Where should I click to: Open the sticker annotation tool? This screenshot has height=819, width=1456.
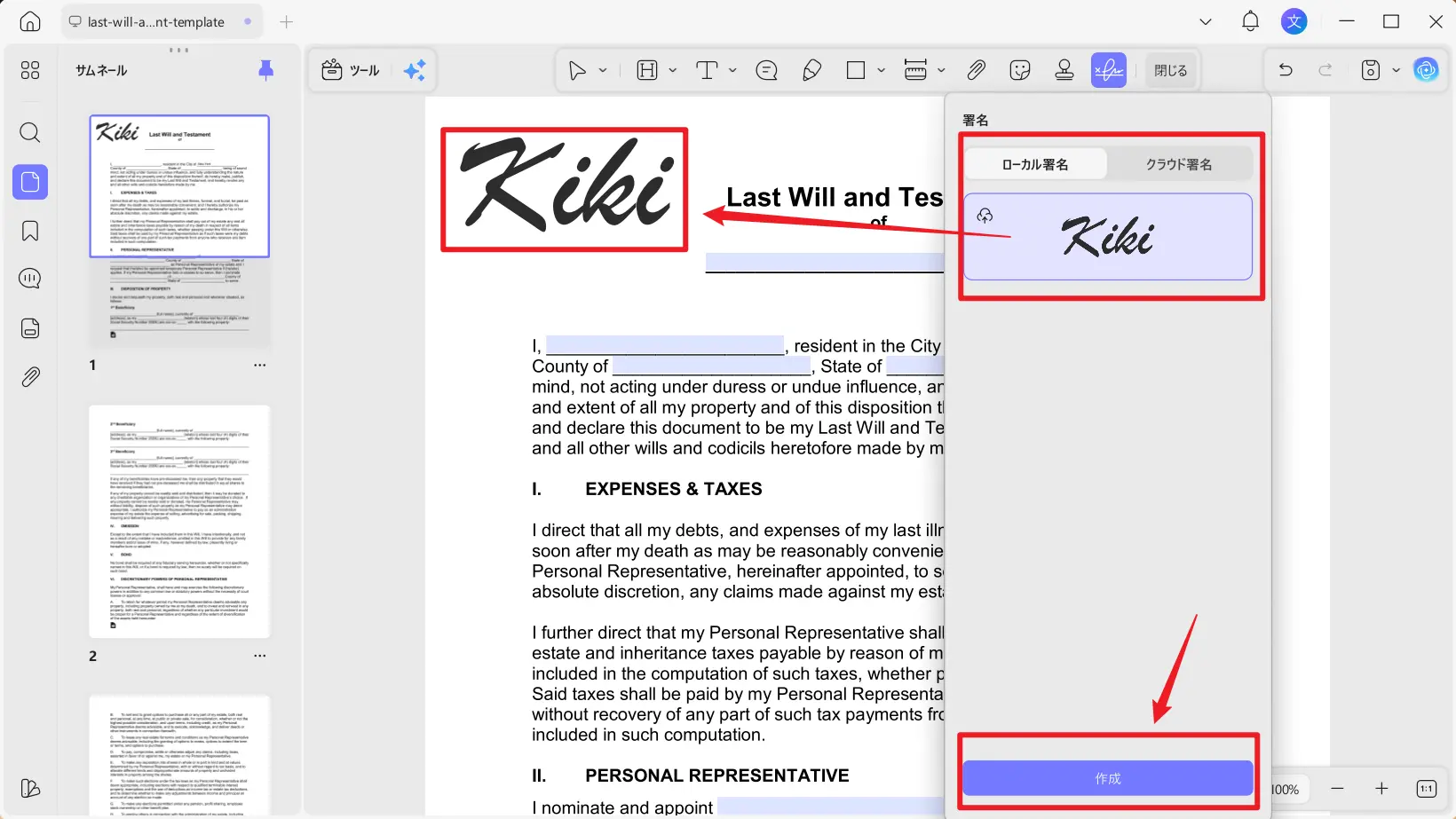point(1019,69)
